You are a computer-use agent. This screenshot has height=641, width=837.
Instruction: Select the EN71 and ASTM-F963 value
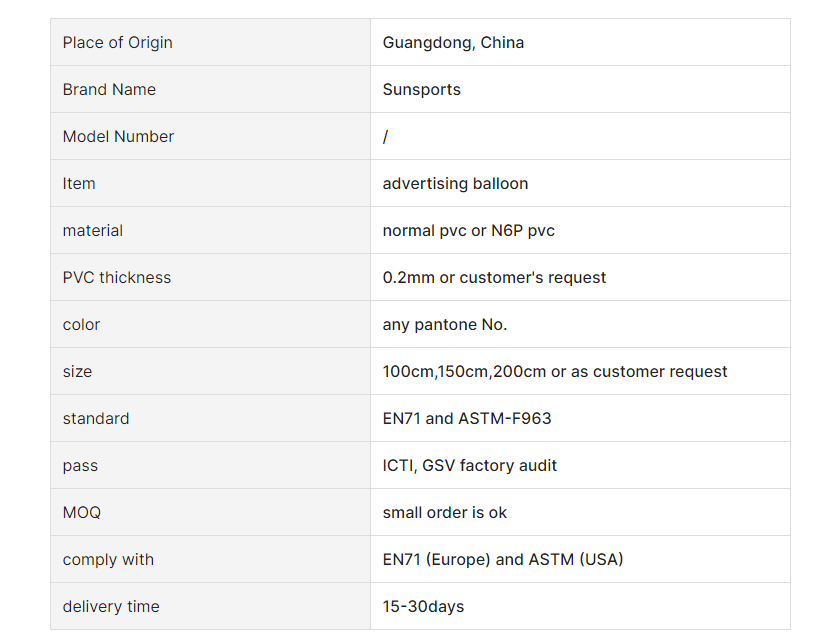(467, 418)
